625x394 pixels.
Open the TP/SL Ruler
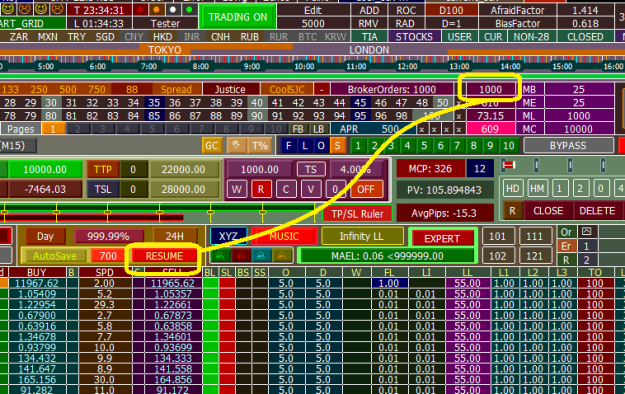[357, 214]
